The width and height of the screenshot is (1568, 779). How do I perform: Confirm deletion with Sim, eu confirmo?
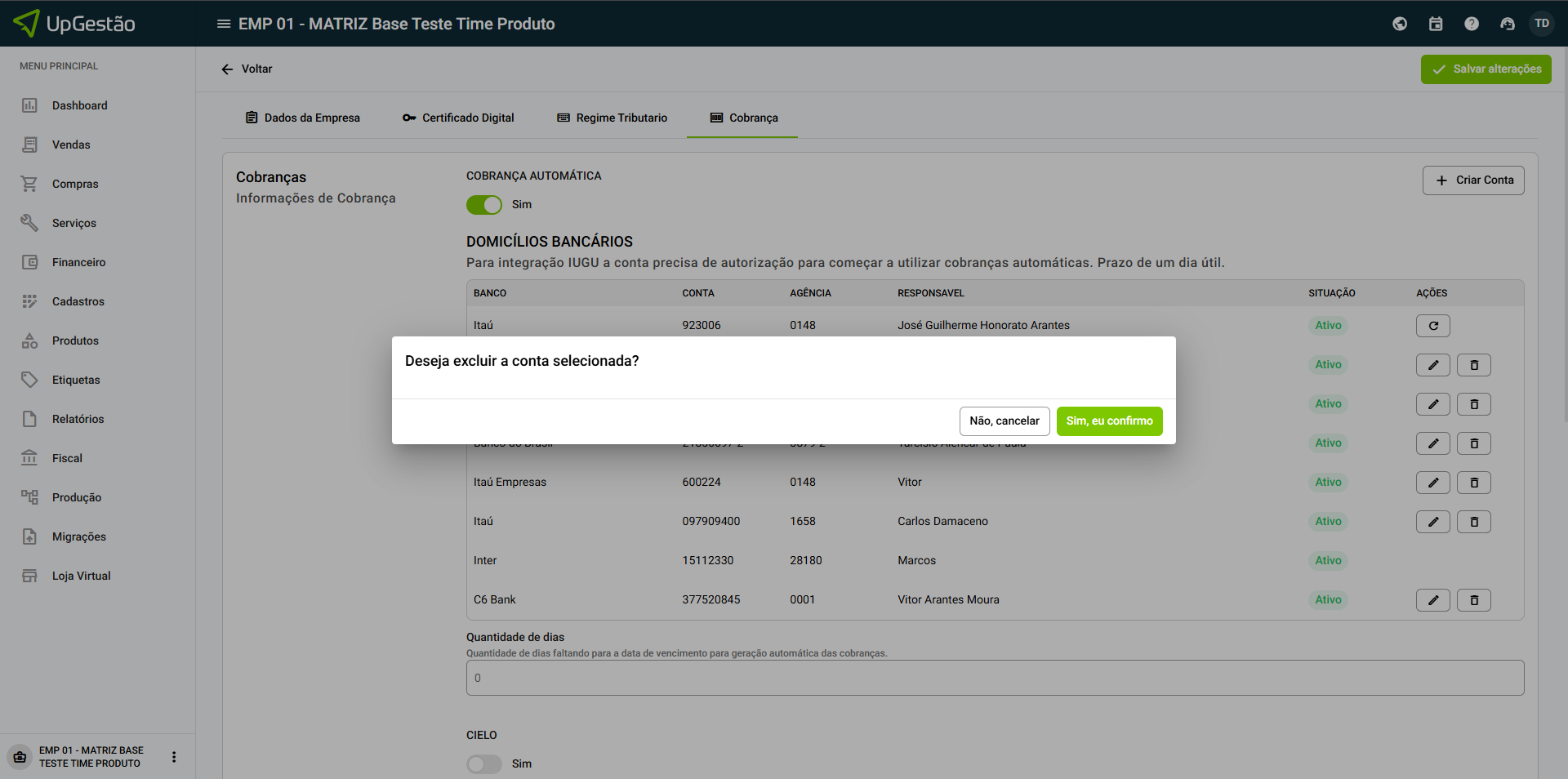pyautogui.click(x=1109, y=421)
